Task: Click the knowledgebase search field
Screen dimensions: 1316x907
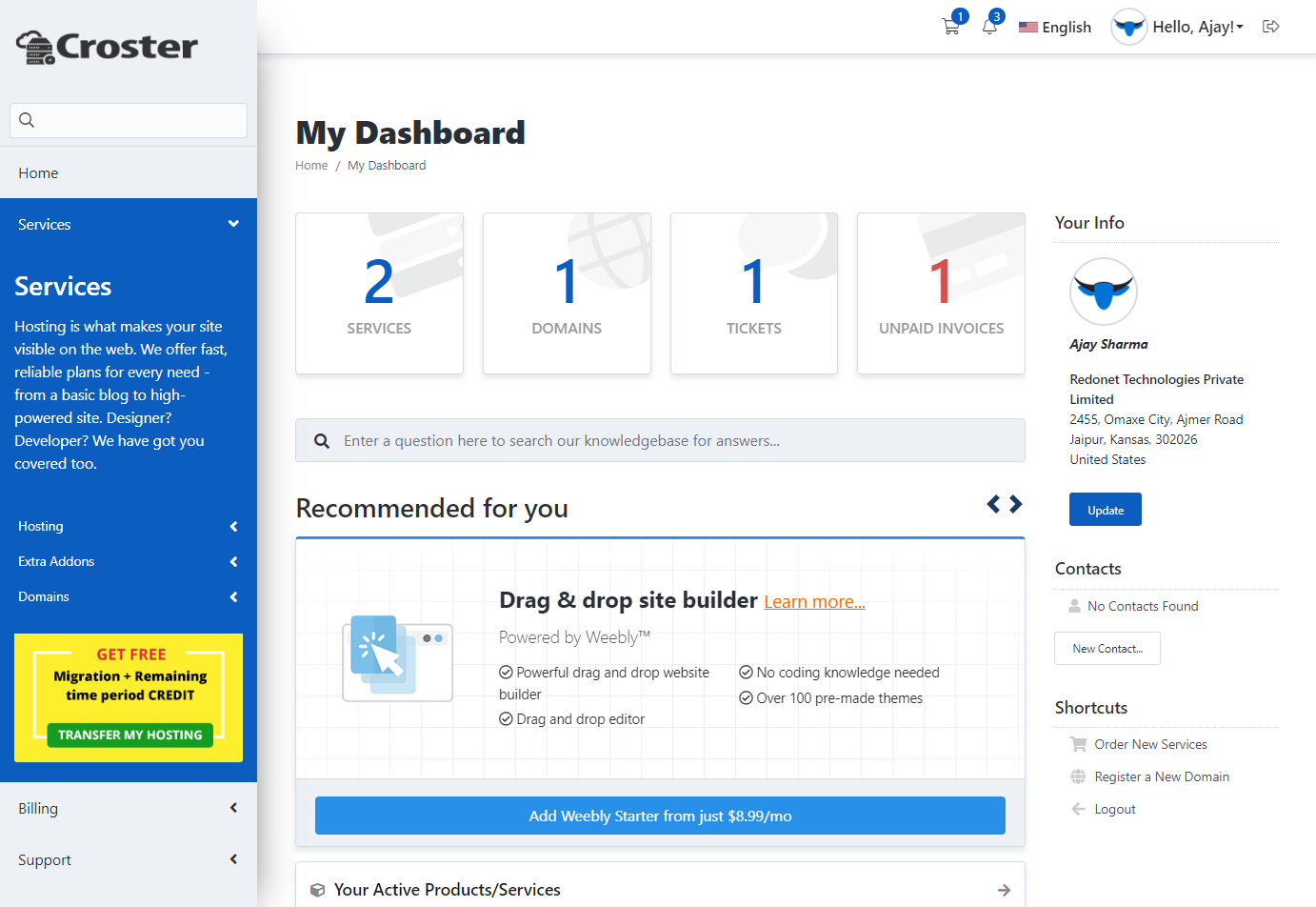Action: (x=667, y=440)
